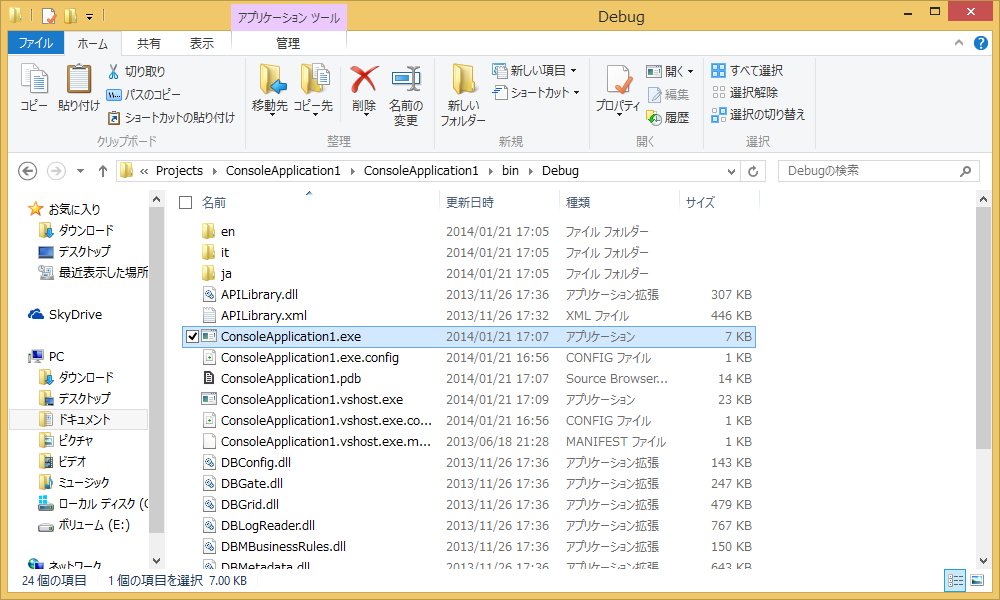This screenshot has height=600, width=1000.
Task: Click the Paste (貼り付け) ribbon icon
Action: 79,88
